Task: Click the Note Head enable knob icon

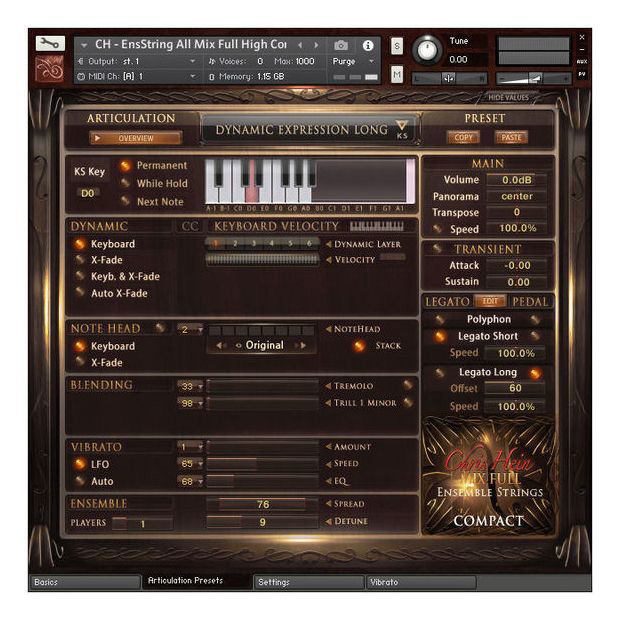Action: click(160, 328)
